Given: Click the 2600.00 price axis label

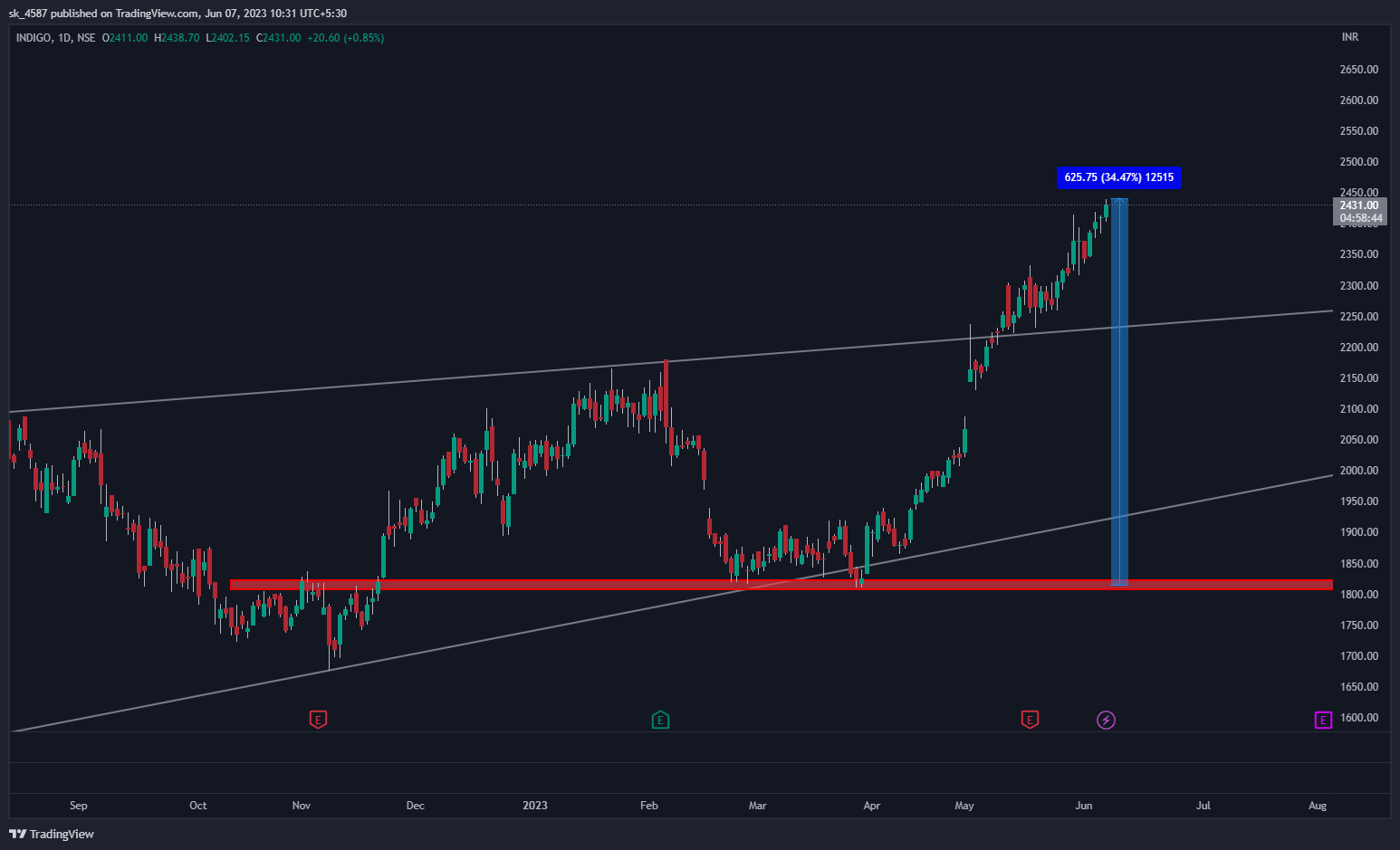Looking at the screenshot, I should pyautogui.click(x=1359, y=100).
